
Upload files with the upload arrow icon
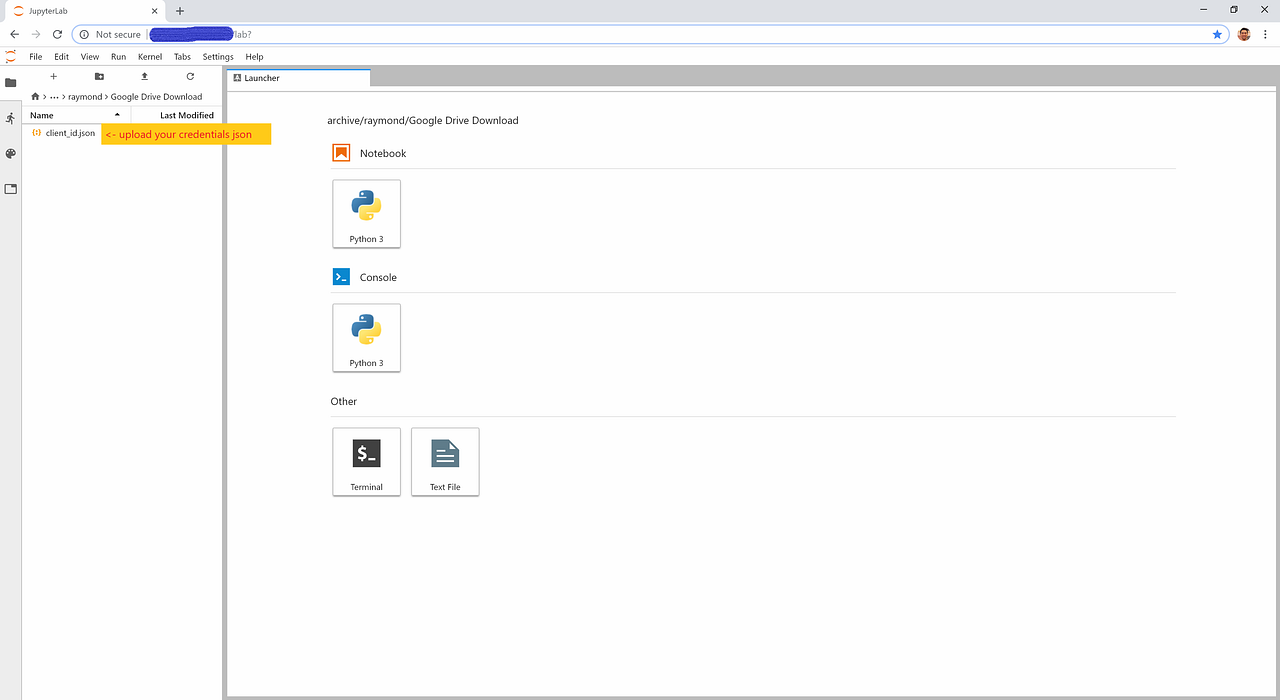(x=143, y=76)
